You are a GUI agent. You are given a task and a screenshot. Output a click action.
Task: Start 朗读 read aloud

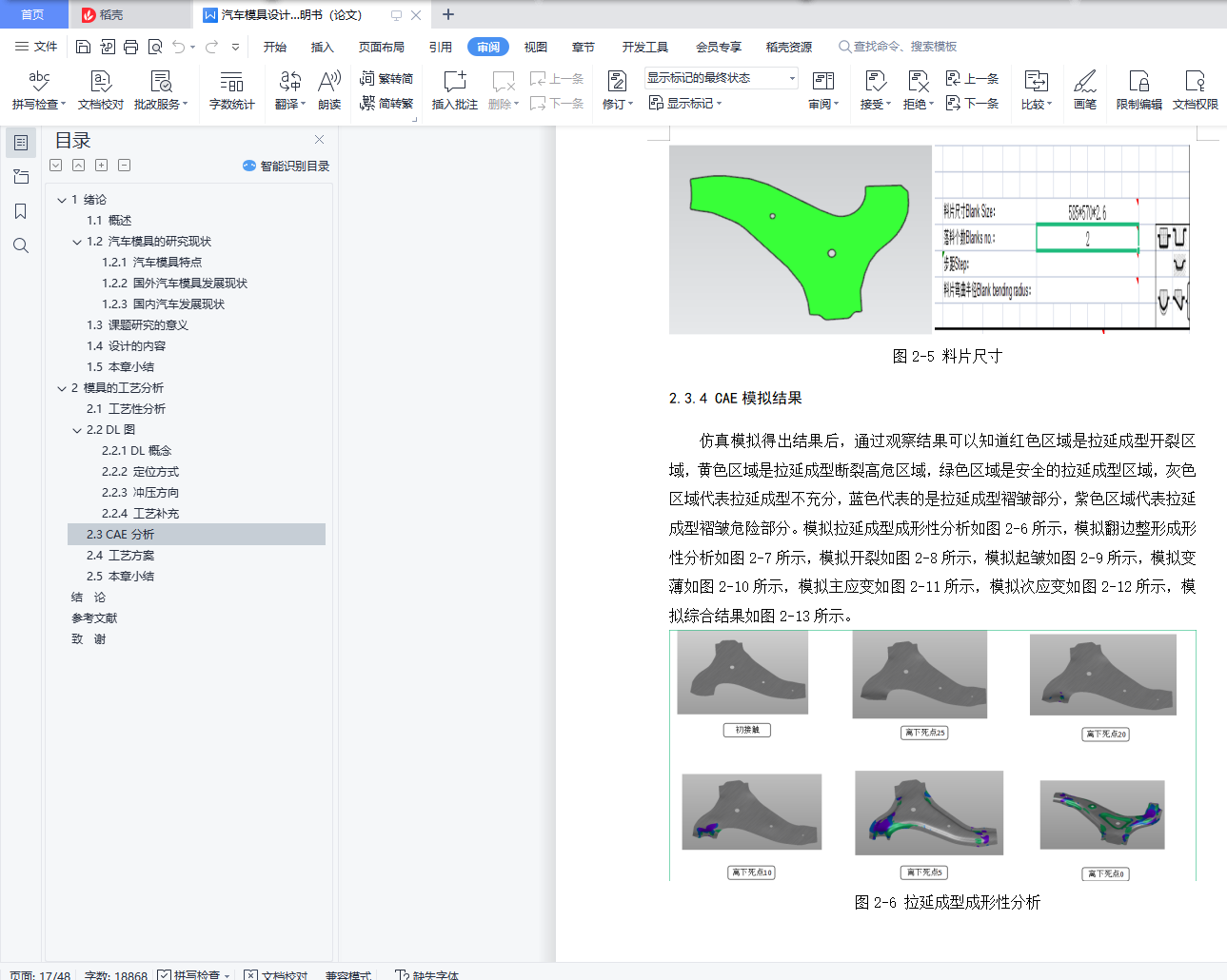(329, 91)
